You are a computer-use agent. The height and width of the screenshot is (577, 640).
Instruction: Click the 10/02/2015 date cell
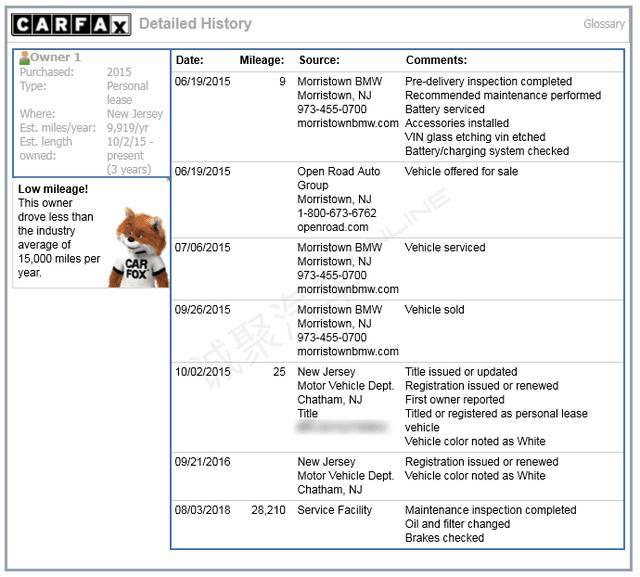coord(202,372)
